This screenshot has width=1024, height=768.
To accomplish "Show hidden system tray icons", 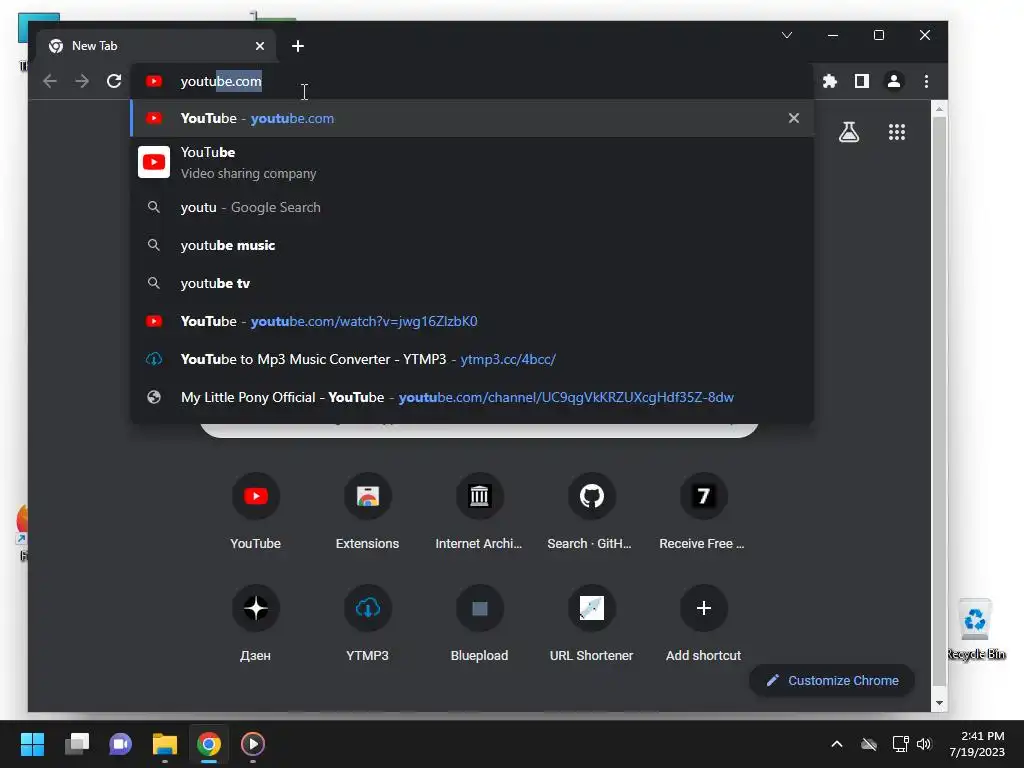I will (837, 744).
